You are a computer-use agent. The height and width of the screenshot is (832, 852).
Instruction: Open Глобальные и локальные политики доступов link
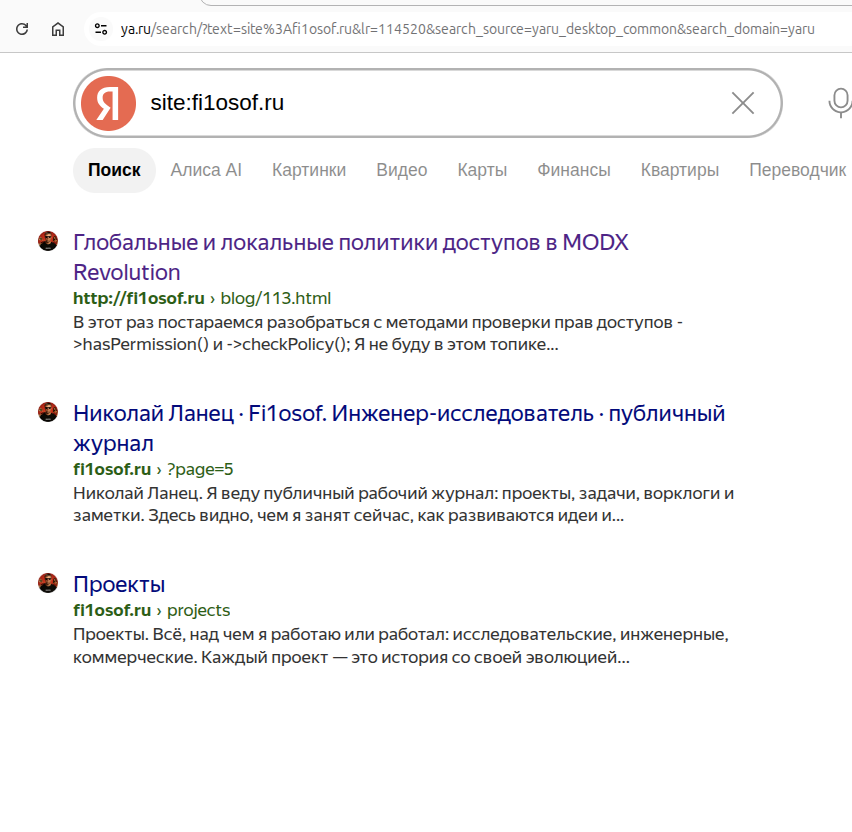tap(351, 257)
